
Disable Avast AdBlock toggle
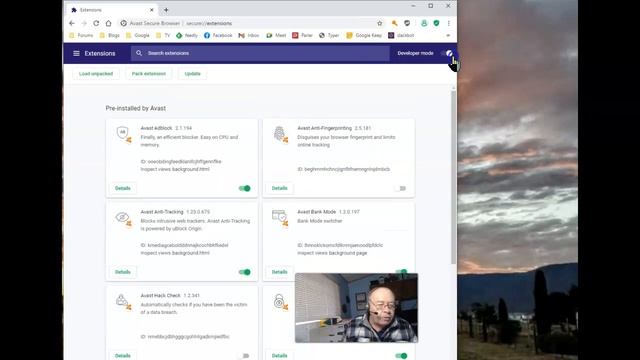(x=244, y=188)
